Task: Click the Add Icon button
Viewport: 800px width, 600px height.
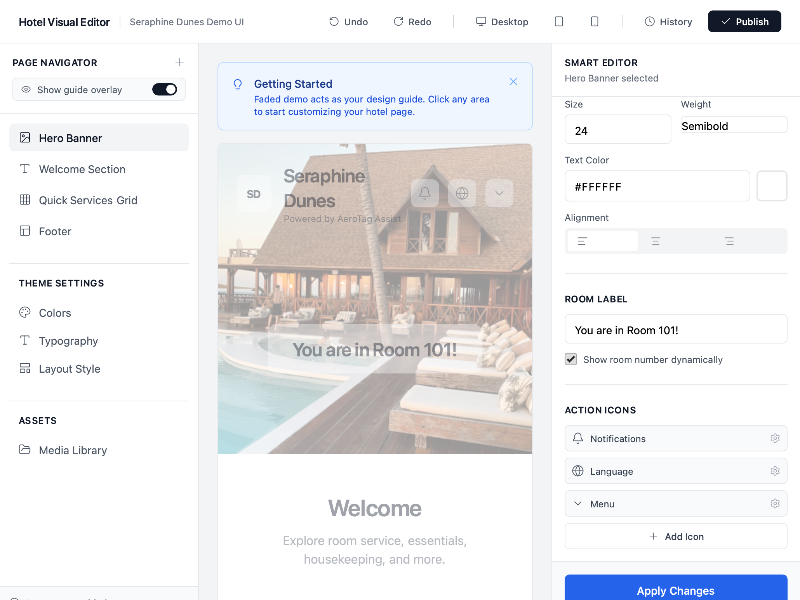Action: (676, 536)
